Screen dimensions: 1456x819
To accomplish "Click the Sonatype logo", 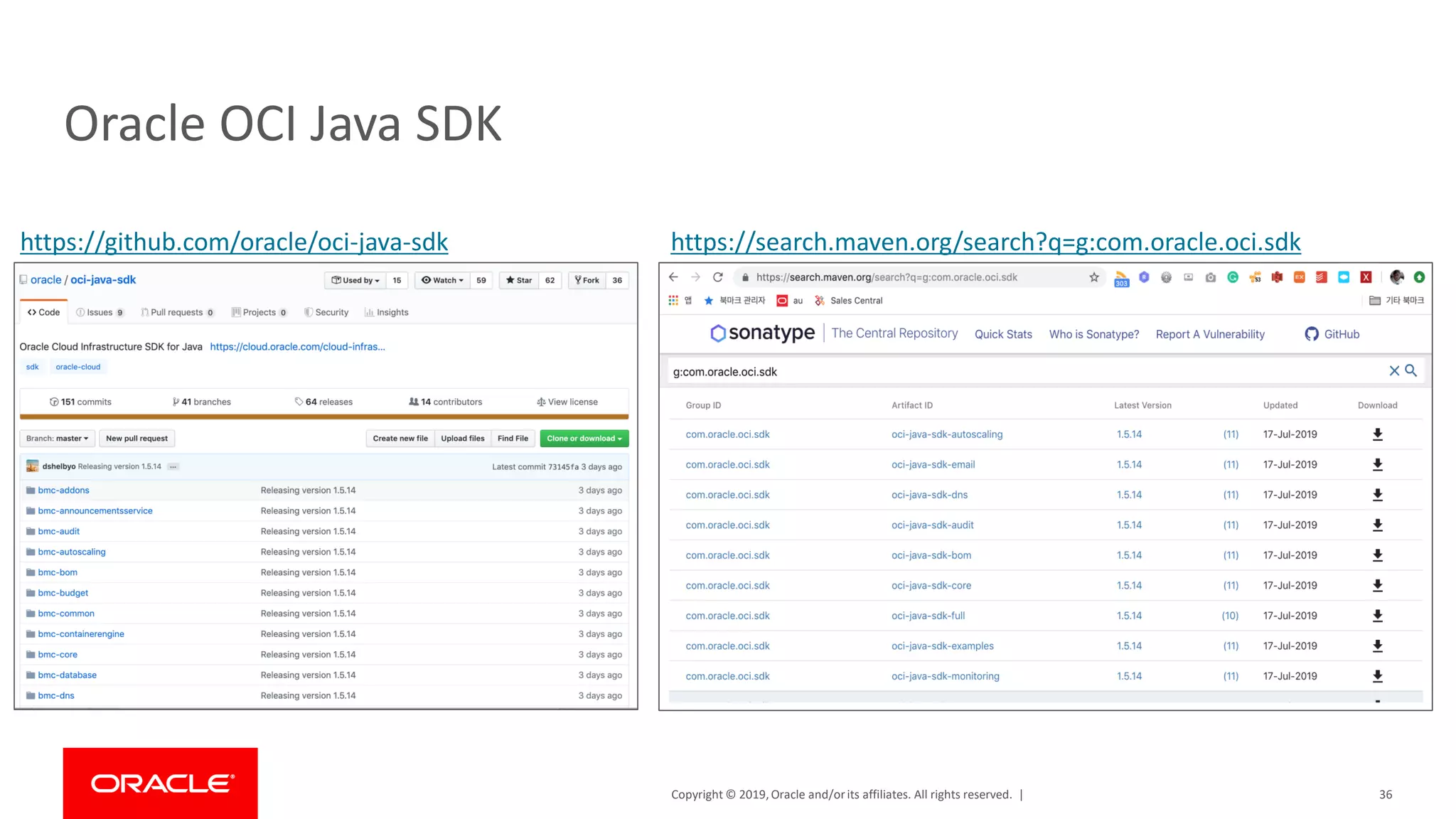I will point(762,333).
